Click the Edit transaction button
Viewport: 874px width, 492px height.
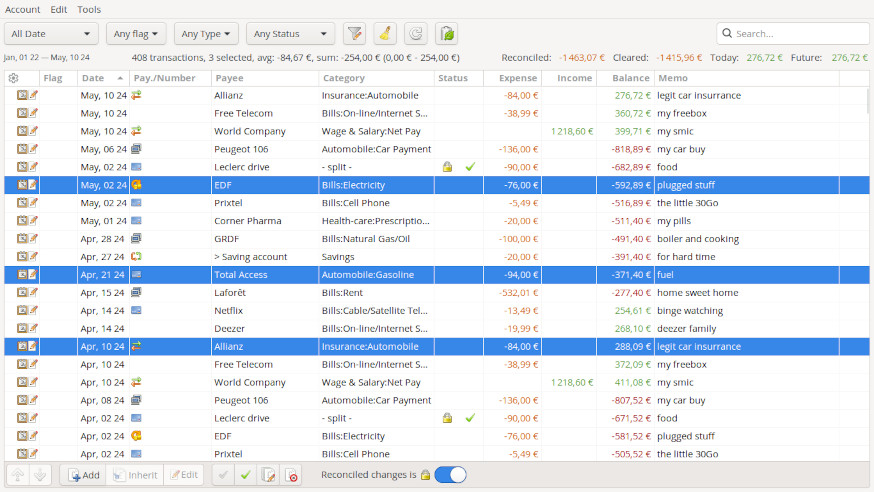pos(184,475)
